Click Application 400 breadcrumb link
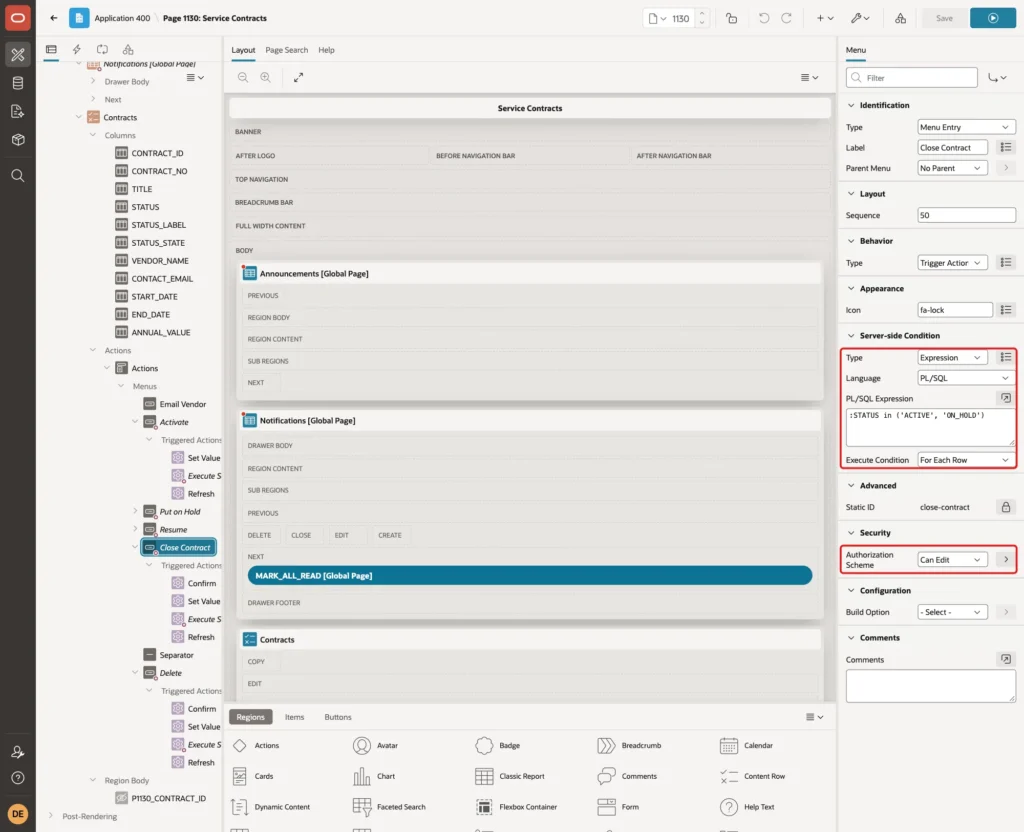 [x=122, y=18]
